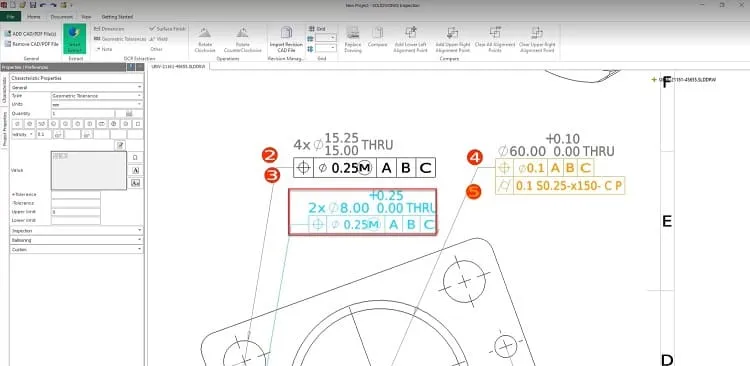This screenshot has width=750, height=366.
Task: Toggle the Grid option
Action: point(317,29)
